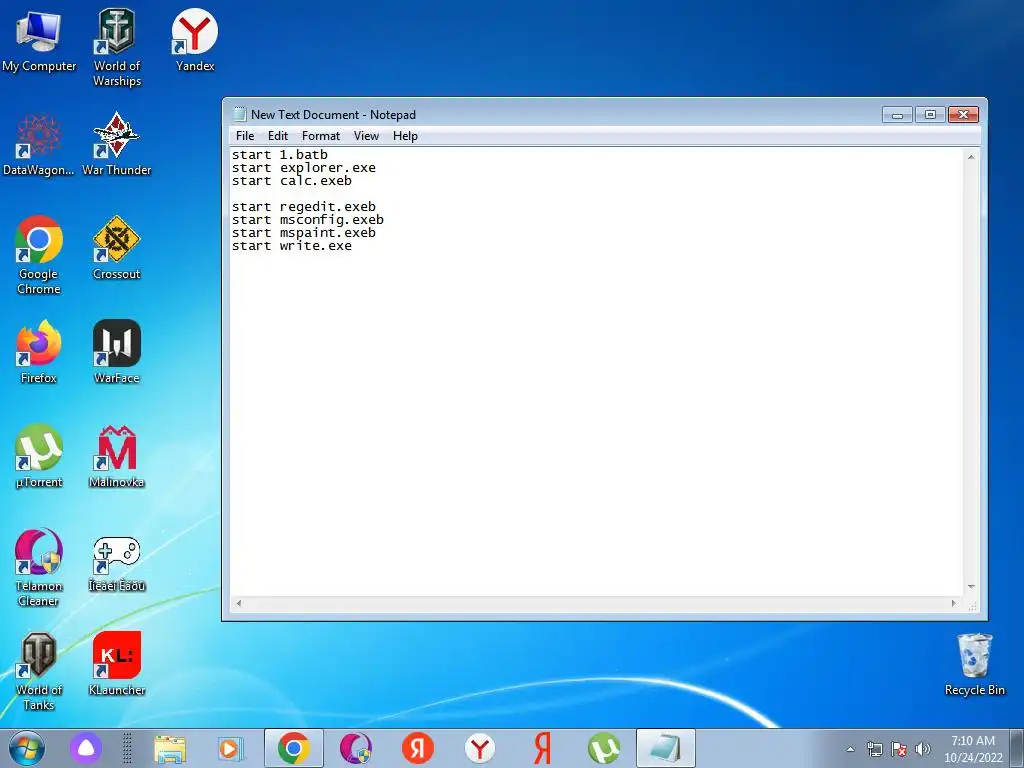
Task: Open the Windows Start menu
Action: pyautogui.click(x=27, y=748)
